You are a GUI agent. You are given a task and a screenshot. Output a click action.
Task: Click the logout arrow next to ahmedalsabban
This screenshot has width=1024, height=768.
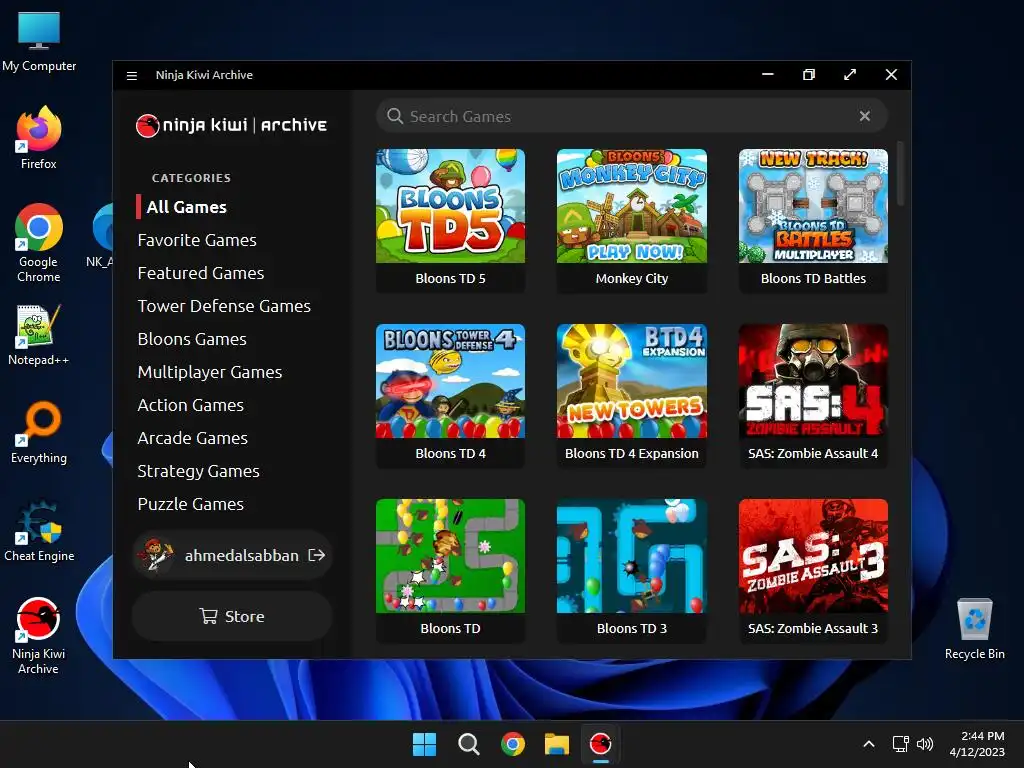(x=317, y=555)
